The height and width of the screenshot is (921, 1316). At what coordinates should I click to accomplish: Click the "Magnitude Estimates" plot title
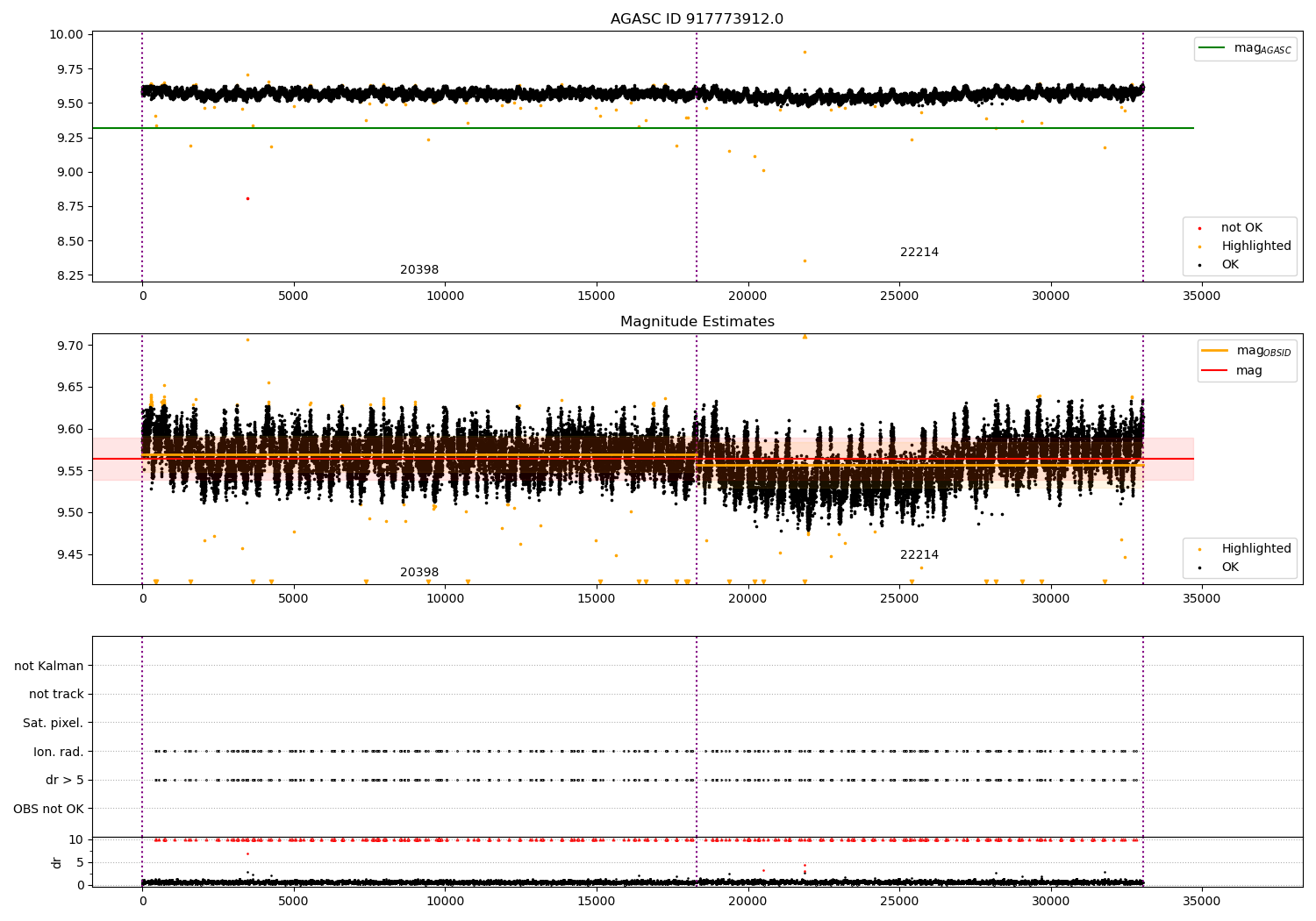tap(697, 322)
